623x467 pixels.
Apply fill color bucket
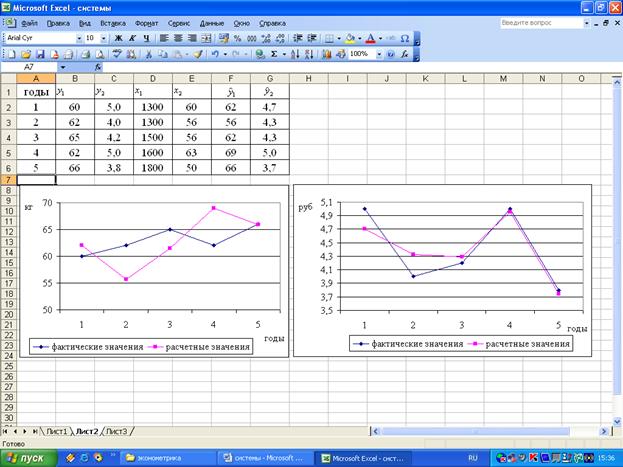pos(350,39)
